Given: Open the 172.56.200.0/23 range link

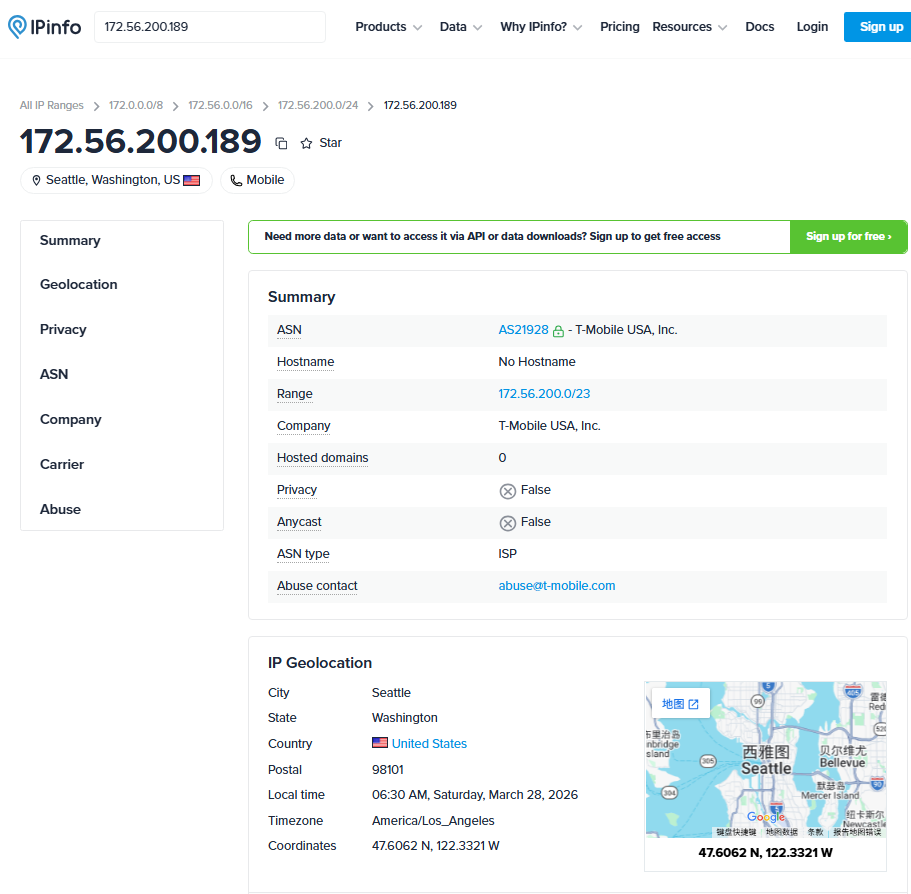Looking at the screenshot, I should pos(544,394).
